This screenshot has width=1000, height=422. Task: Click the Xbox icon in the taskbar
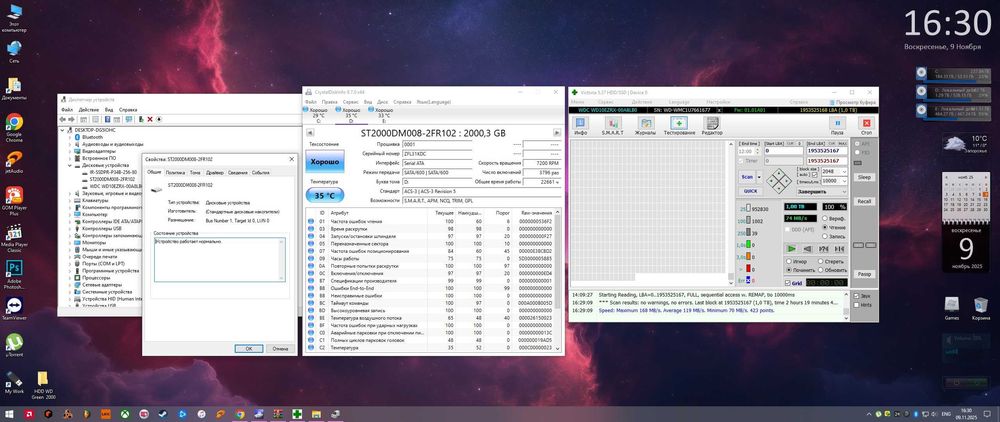(x=125, y=414)
